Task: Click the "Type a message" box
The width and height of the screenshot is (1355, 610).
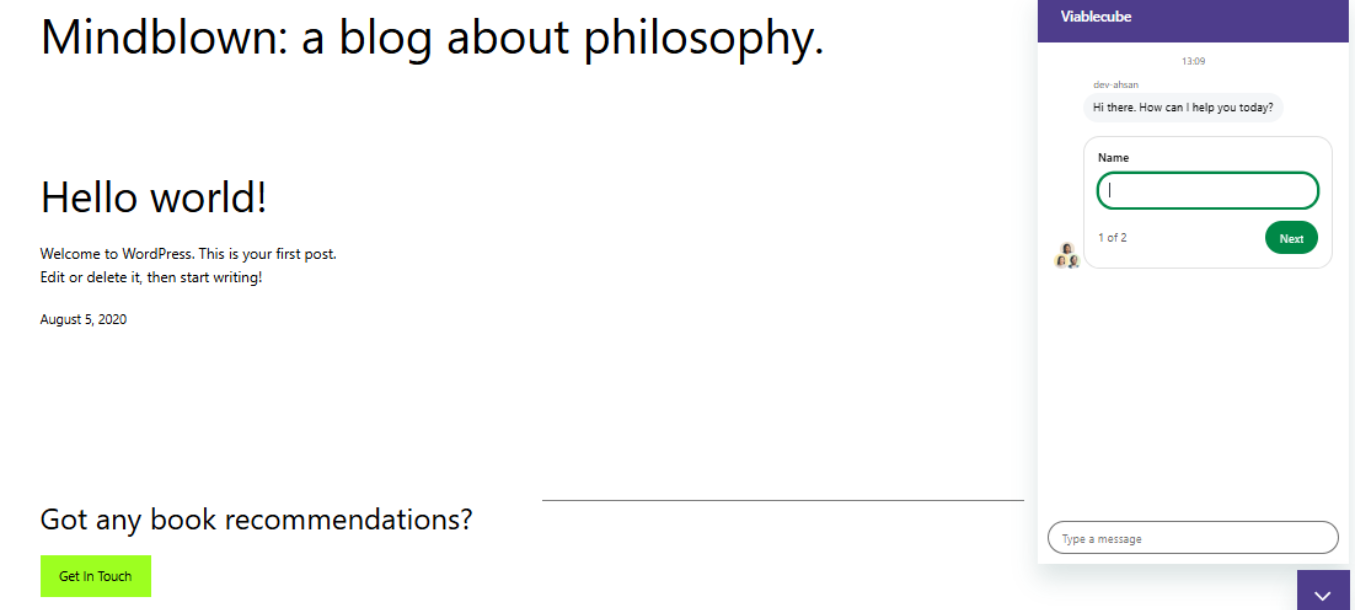Action: coord(1192,538)
